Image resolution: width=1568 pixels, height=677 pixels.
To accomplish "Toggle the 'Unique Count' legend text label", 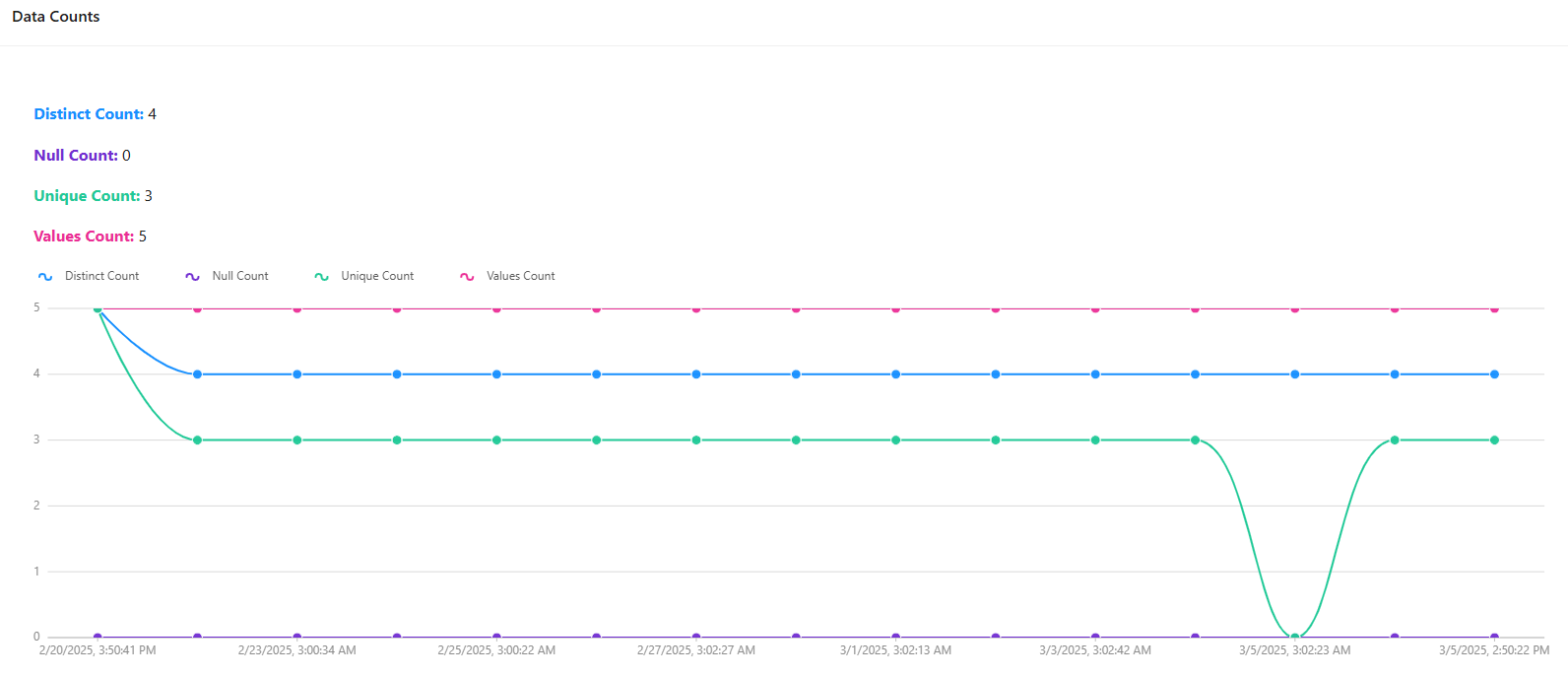I will tap(377, 276).
